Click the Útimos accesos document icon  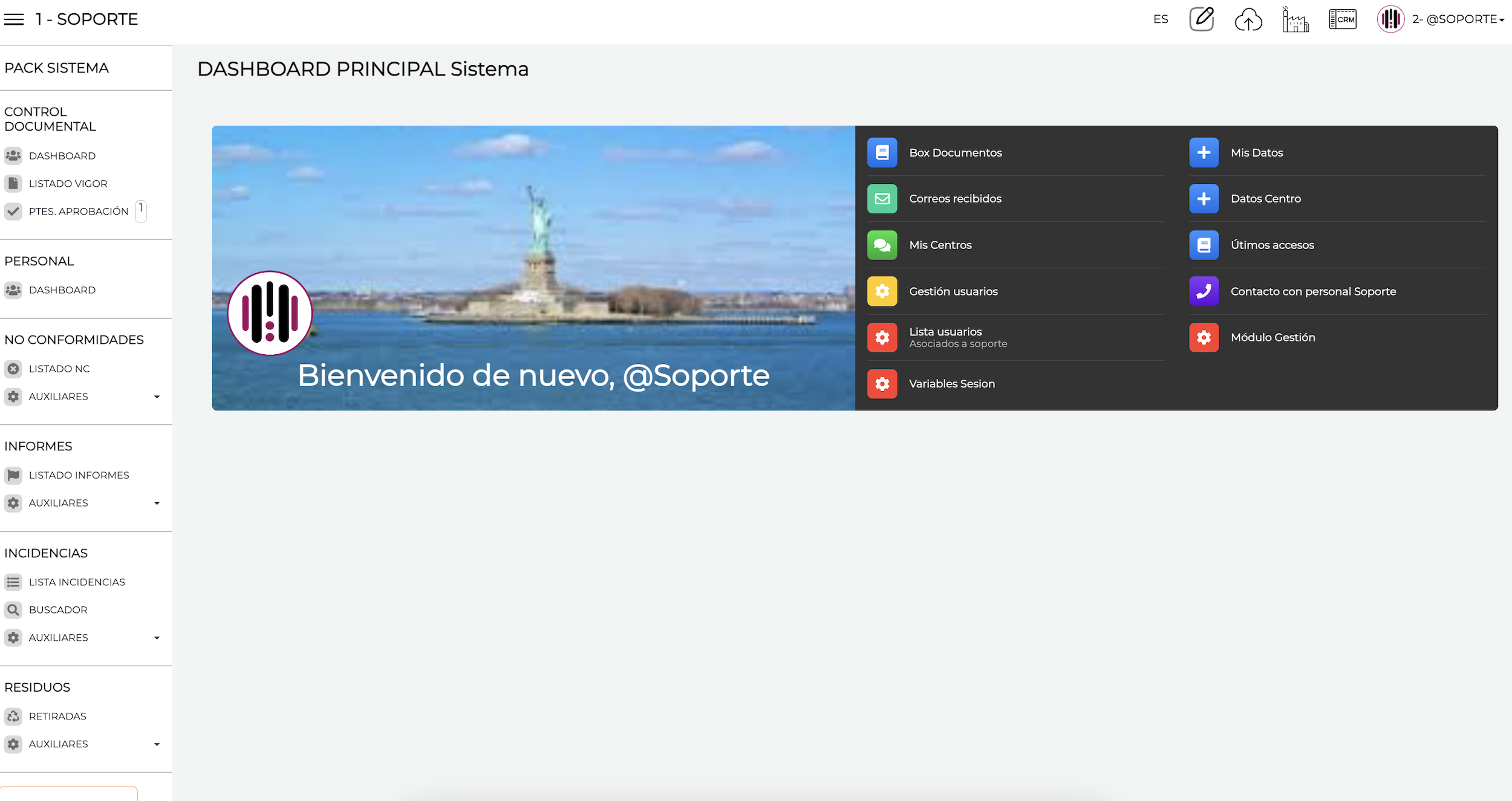click(x=1204, y=245)
